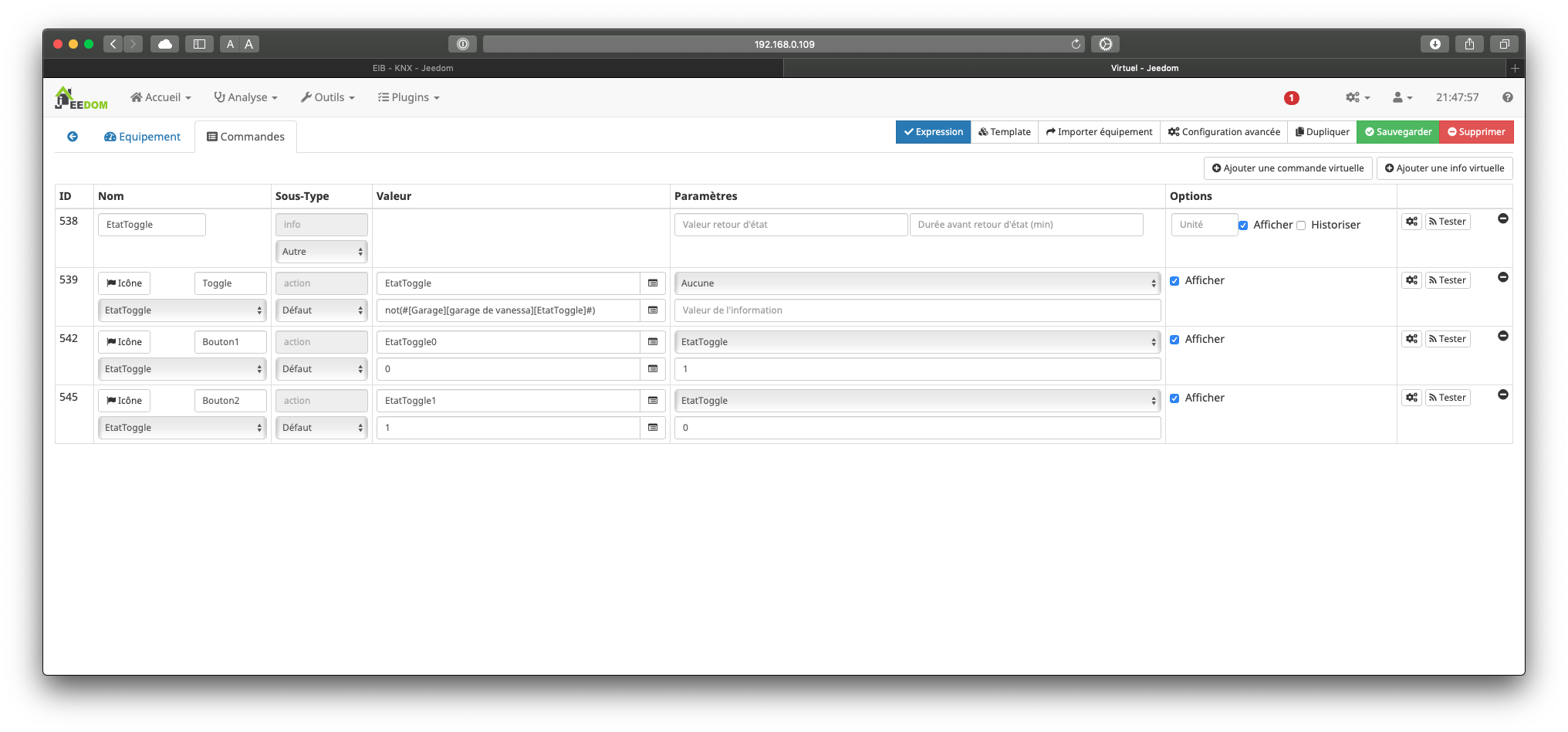The image size is (1568, 732).
Task: Open the Analyse menu
Action: (245, 97)
